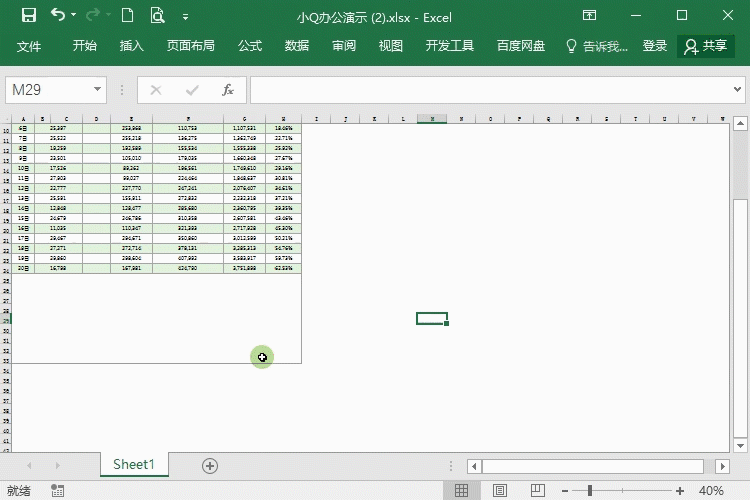This screenshot has height=500, width=750.
Task: Open Print Preview from quick access toolbar
Action: (157, 16)
